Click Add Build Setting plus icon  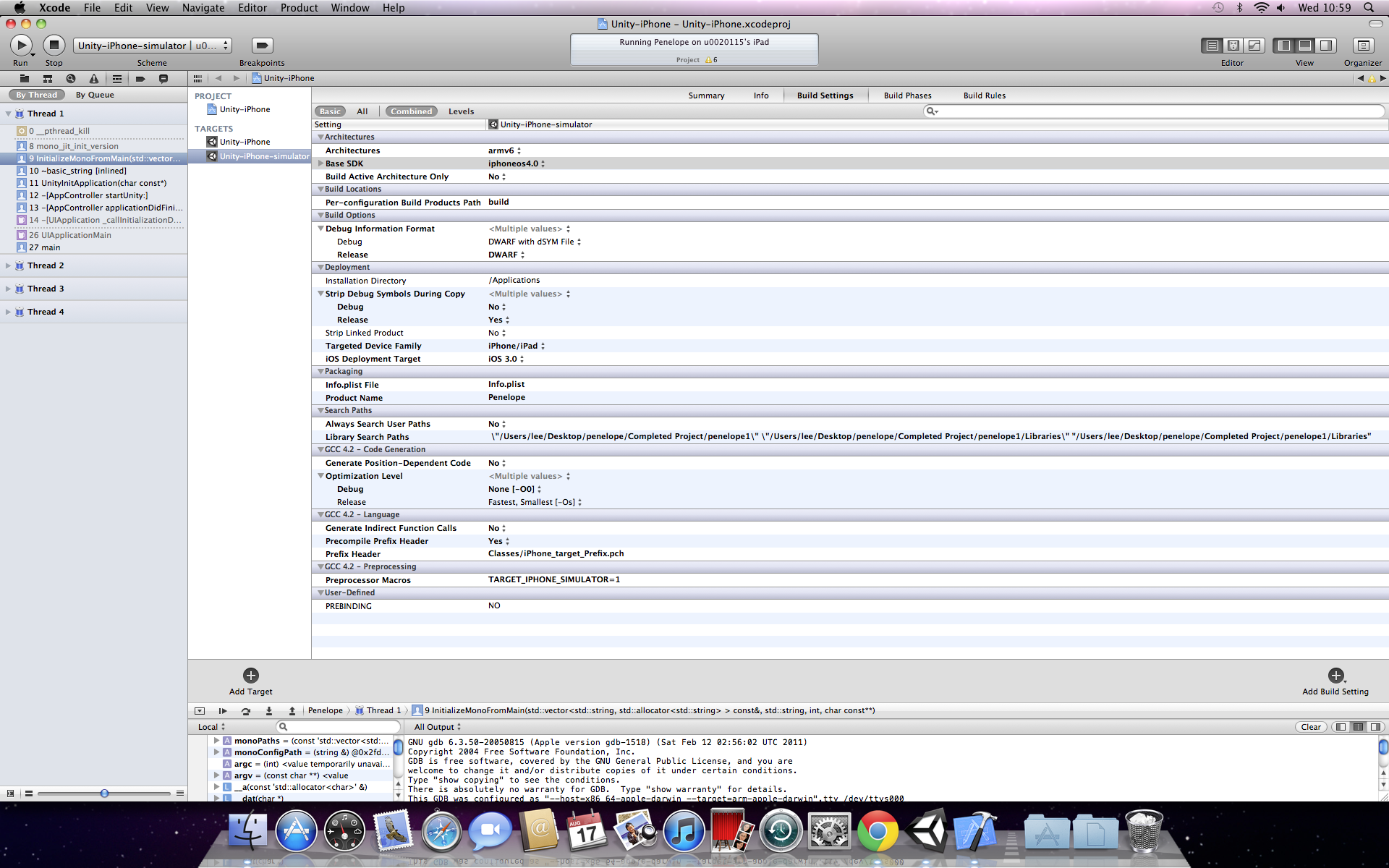1335,676
